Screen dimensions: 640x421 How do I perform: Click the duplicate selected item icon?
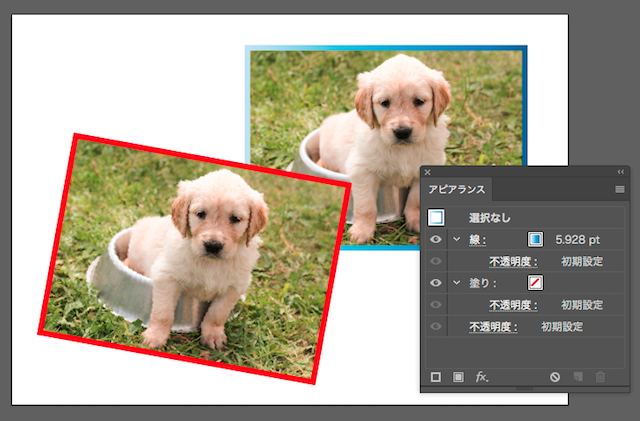(x=578, y=376)
